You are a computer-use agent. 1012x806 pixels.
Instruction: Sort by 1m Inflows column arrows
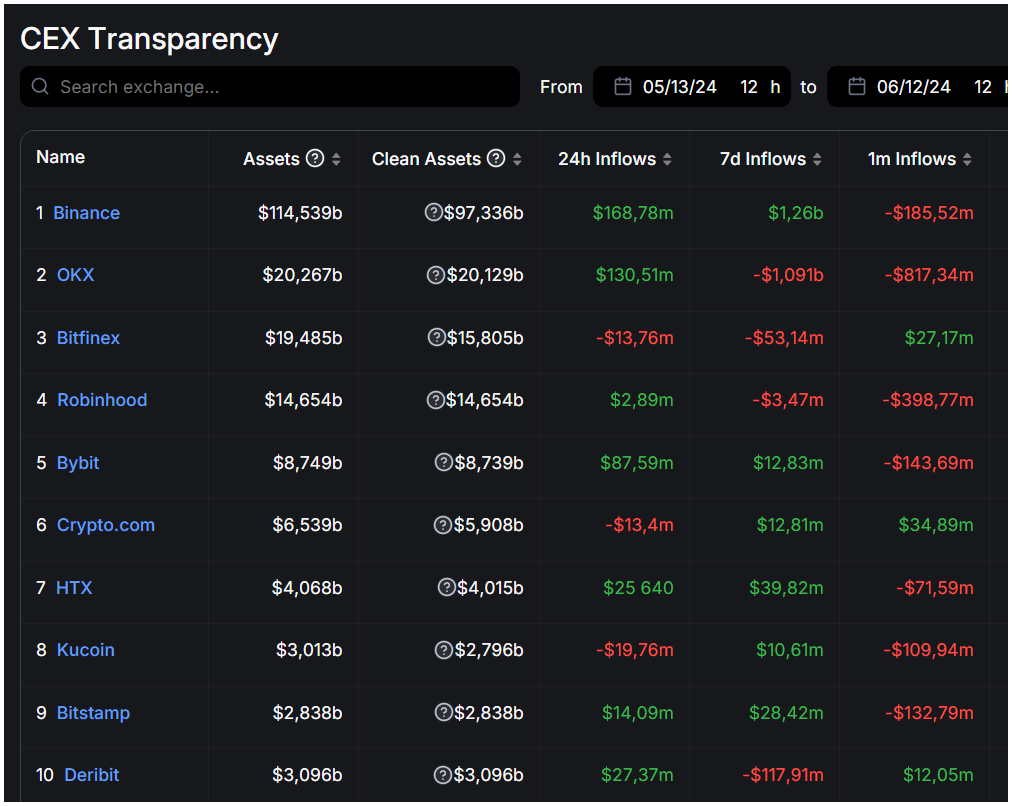tap(967, 159)
